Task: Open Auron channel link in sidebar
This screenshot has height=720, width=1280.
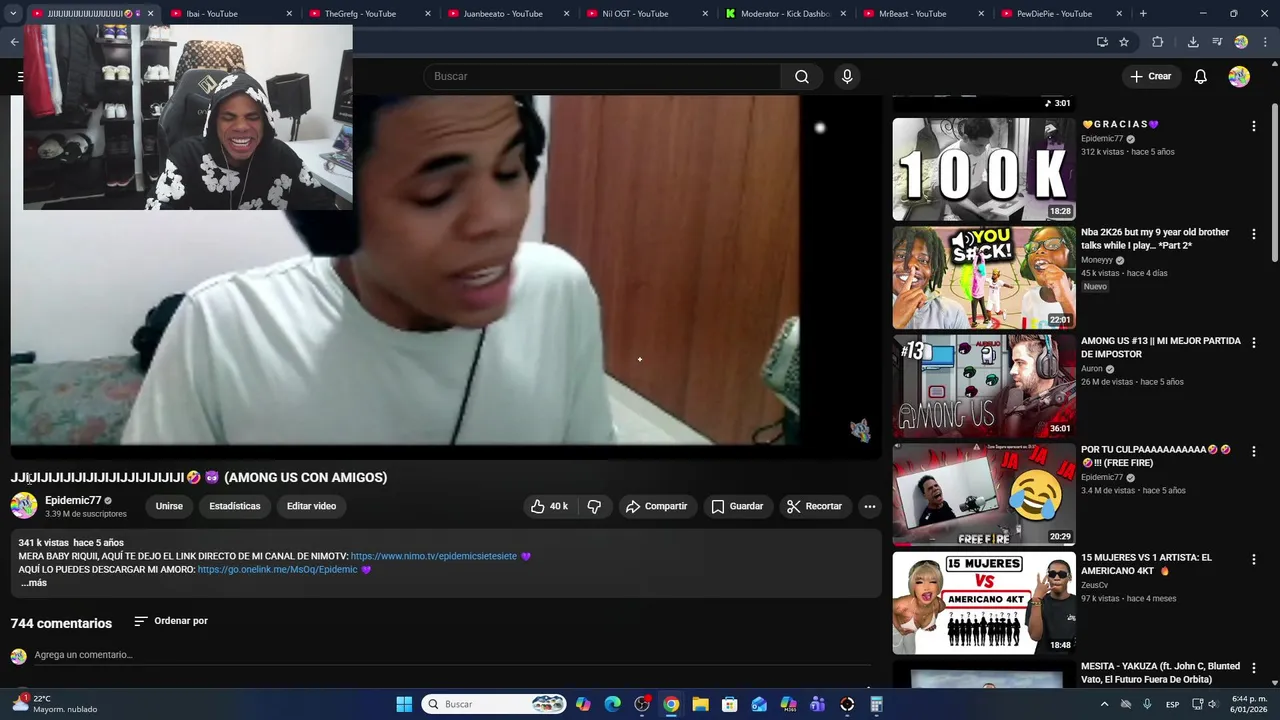Action: [1091, 368]
